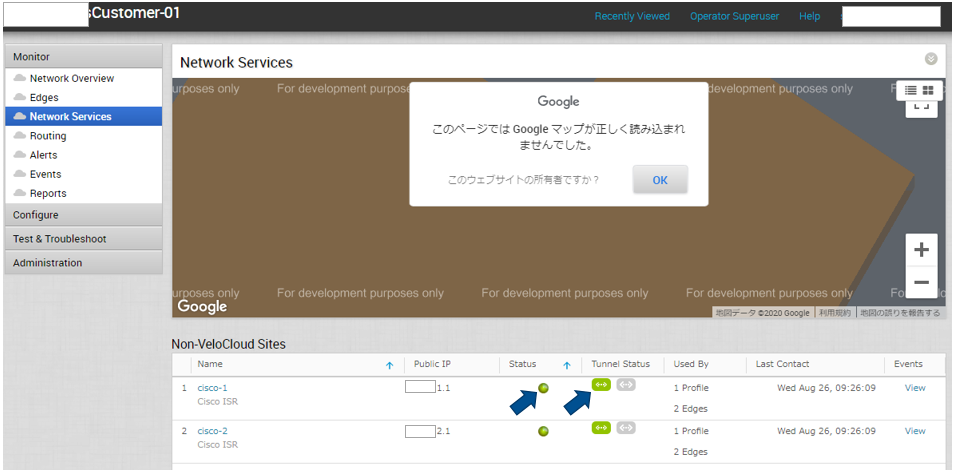The image size is (954, 470).
Task: Click cisco-2 green status indicator
Action: [543, 431]
